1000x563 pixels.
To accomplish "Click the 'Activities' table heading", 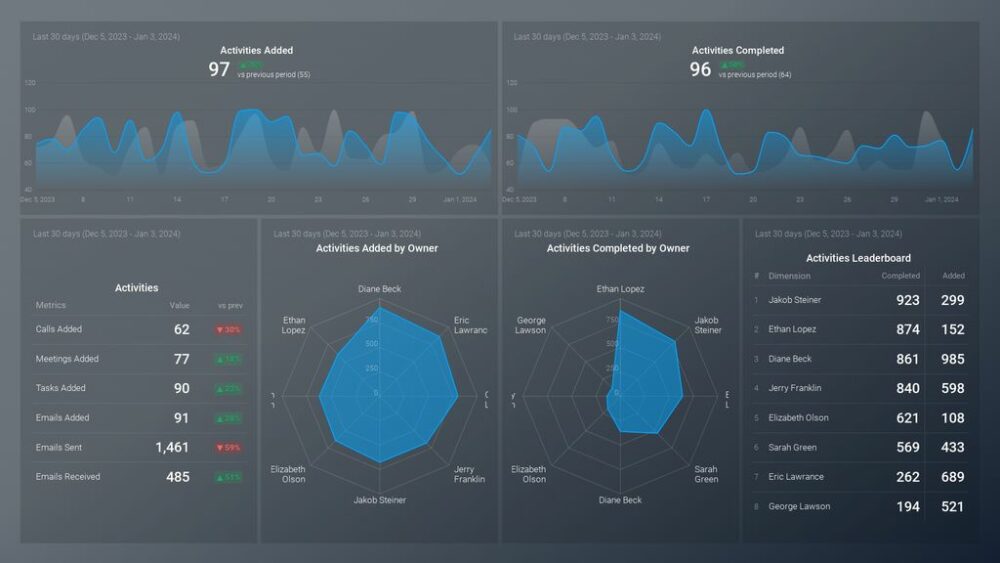I will click(x=136, y=288).
